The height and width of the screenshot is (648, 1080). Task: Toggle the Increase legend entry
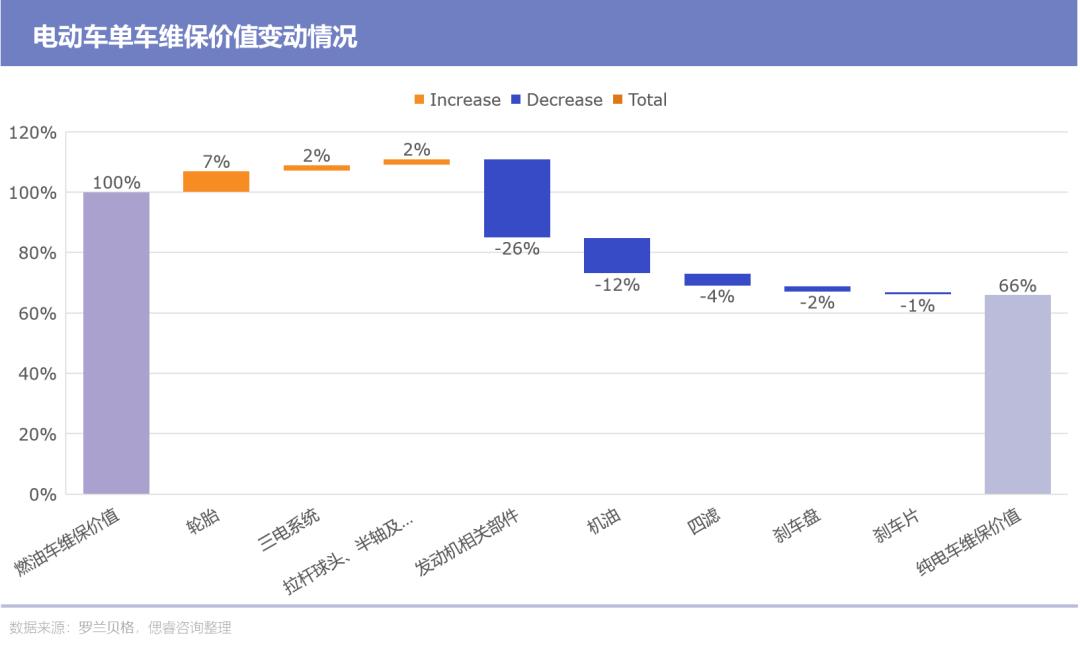[464, 100]
